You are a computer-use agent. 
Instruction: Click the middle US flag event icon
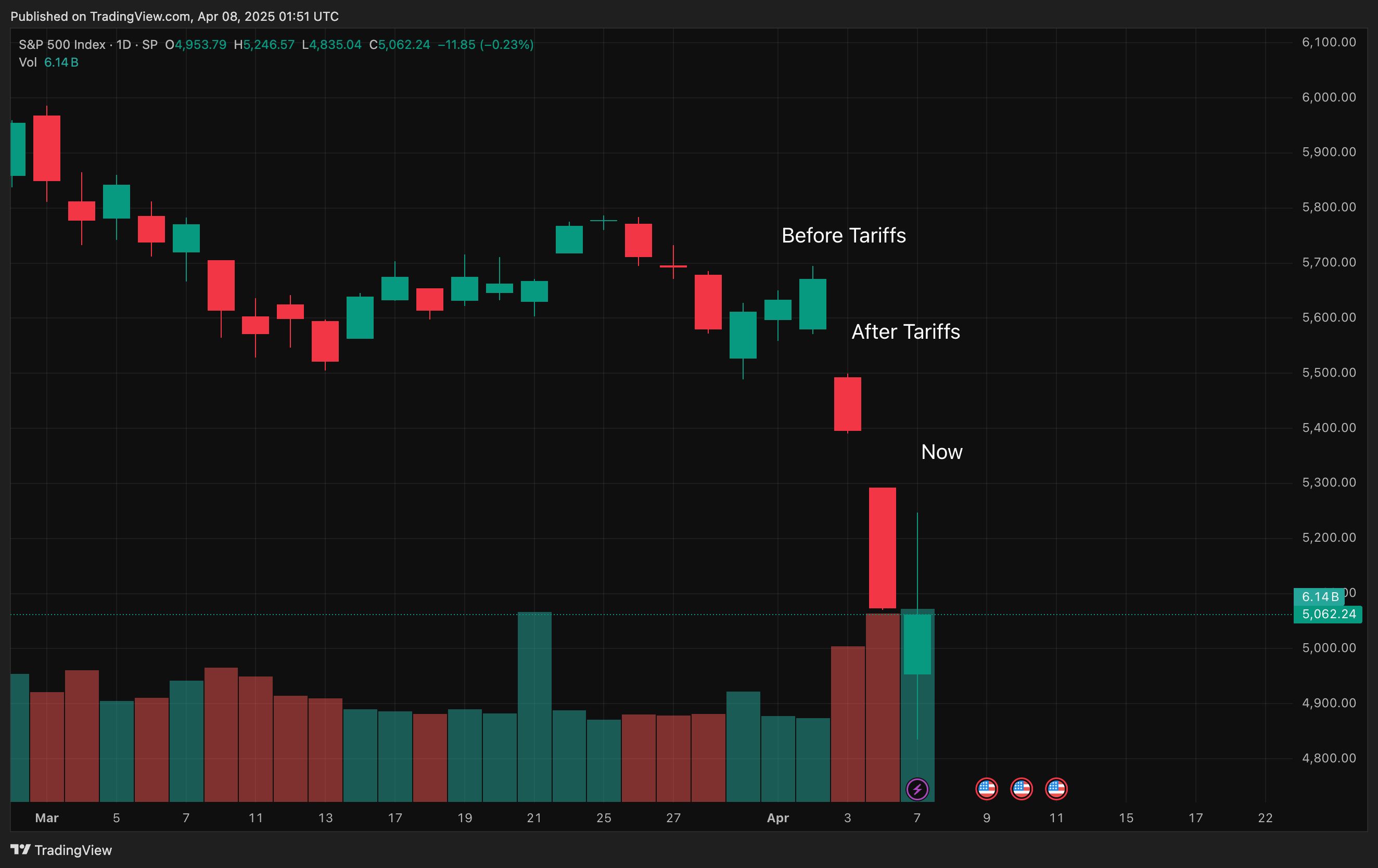tap(1021, 789)
